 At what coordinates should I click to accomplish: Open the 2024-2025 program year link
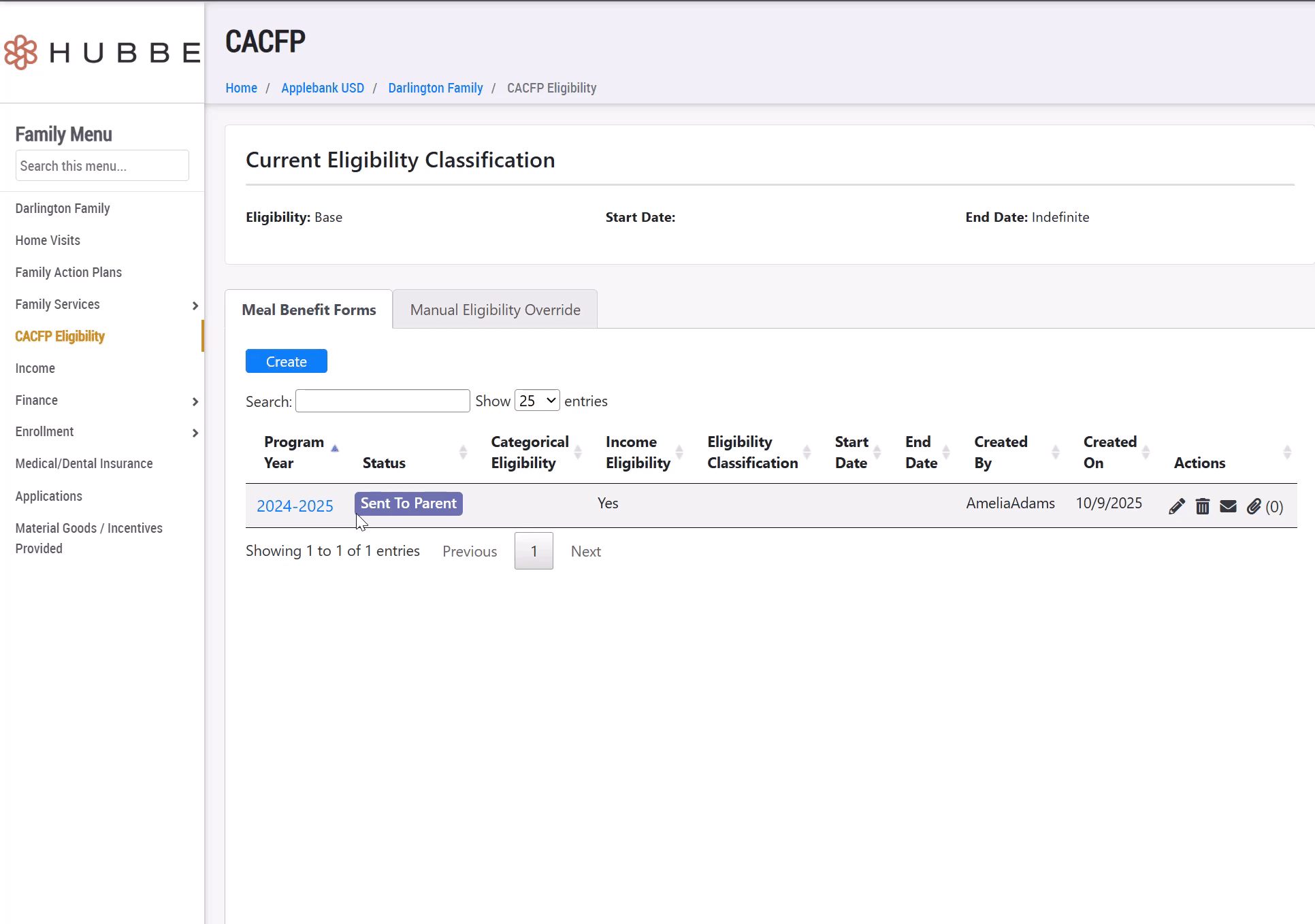click(x=295, y=506)
